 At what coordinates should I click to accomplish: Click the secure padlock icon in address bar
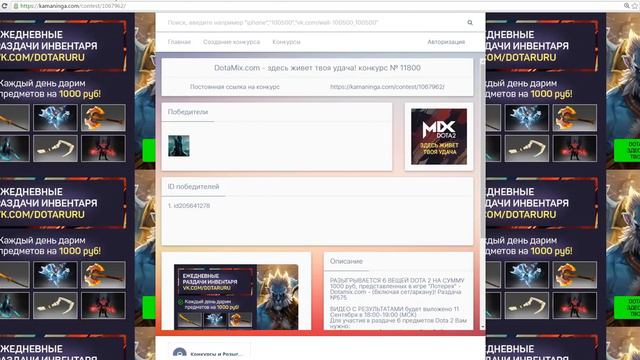coord(16,6)
